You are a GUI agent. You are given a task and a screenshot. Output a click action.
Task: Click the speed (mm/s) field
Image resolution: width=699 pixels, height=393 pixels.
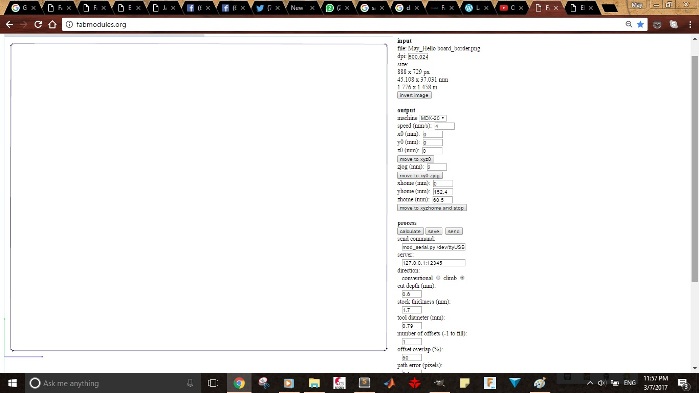point(444,126)
